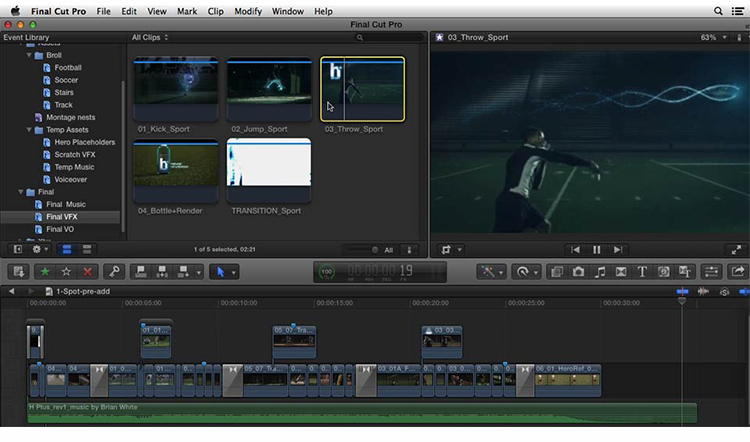The image size is (750, 442).
Task: Click the timecode display
Action: pyautogui.click(x=380, y=272)
